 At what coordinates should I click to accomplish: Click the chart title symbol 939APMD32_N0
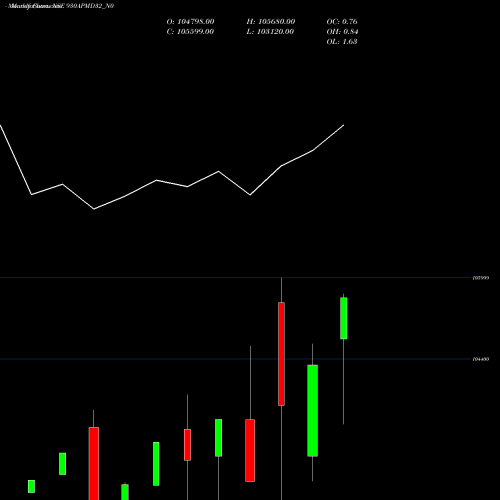pyautogui.click(x=90, y=6)
